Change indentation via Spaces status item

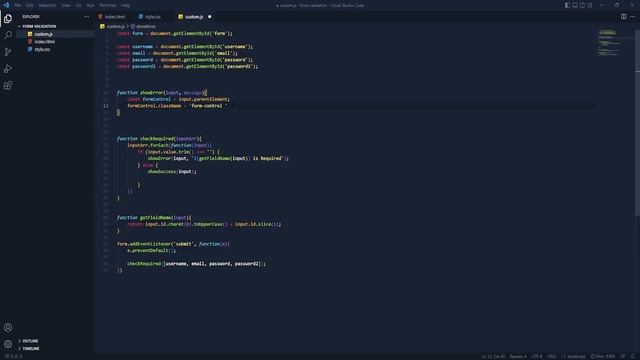tap(518, 356)
